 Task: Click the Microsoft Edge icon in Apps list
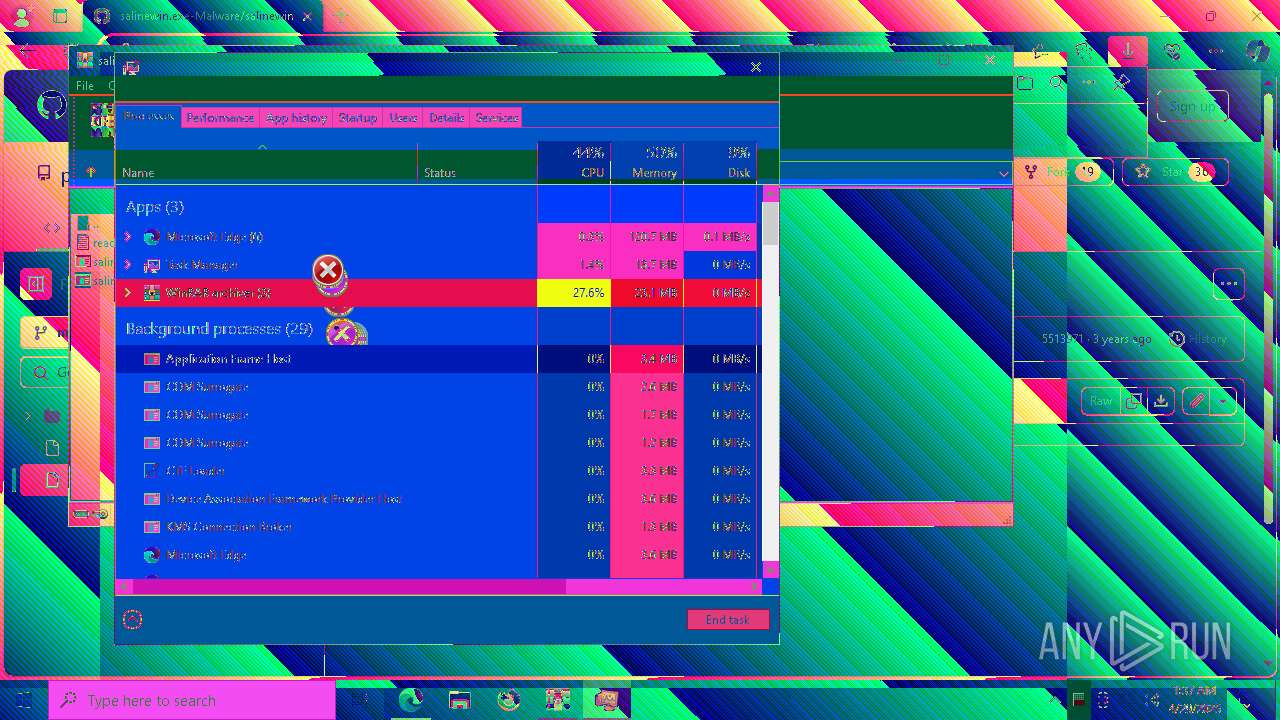(151, 237)
